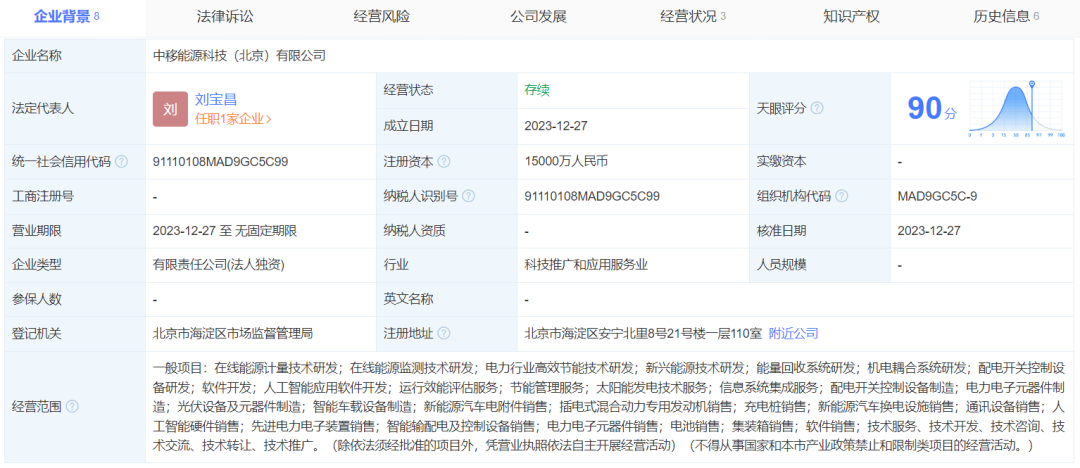Click the 存续 status value

click(x=537, y=90)
